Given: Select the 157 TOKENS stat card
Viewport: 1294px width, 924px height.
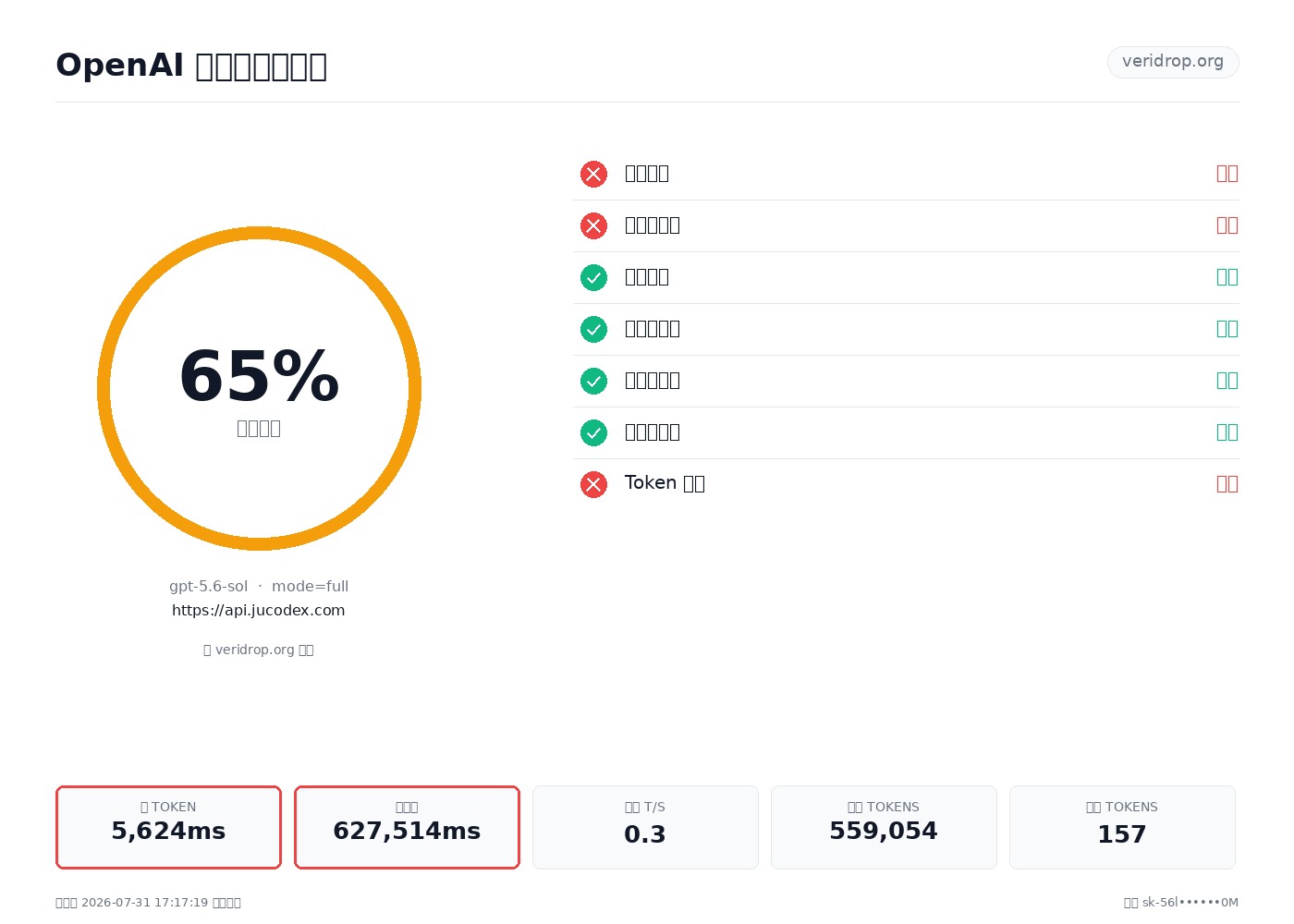Looking at the screenshot, I should pyautogui.click(x=1122, y=827).
